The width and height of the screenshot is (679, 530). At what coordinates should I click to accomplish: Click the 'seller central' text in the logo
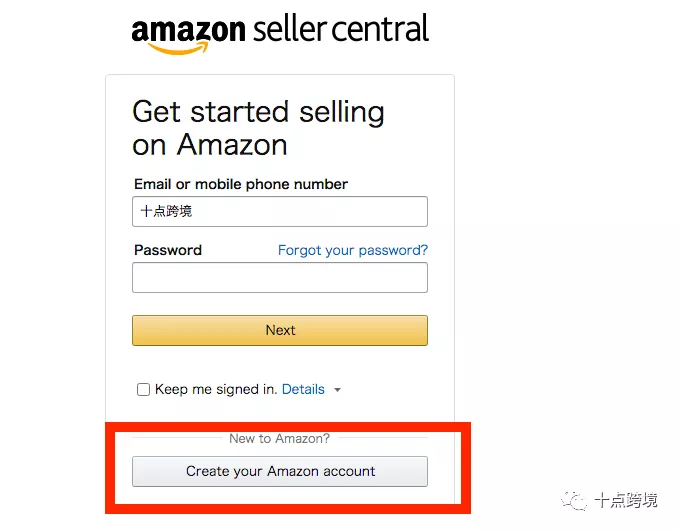click(x=341, y=28)
